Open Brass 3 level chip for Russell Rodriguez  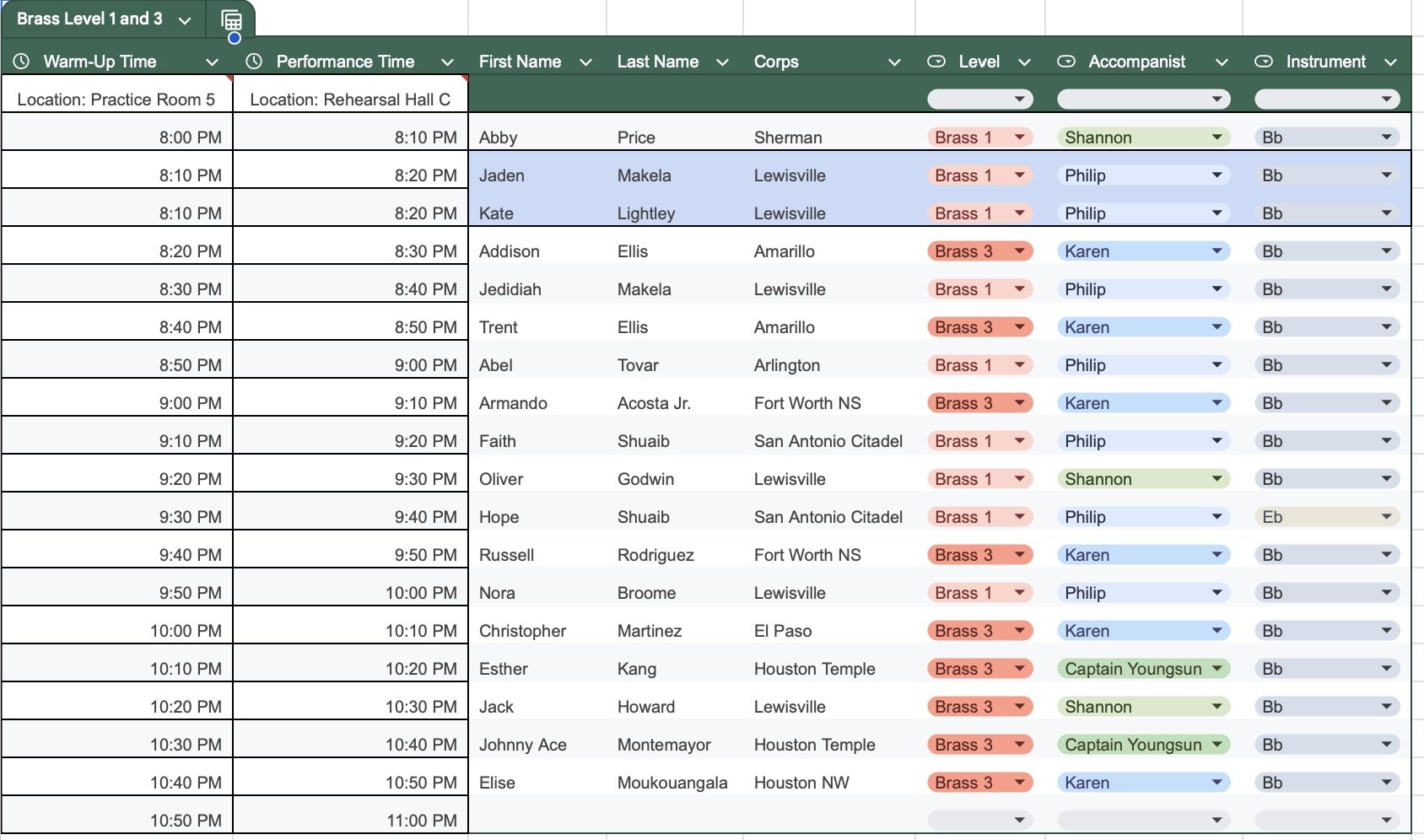(980, 555)
